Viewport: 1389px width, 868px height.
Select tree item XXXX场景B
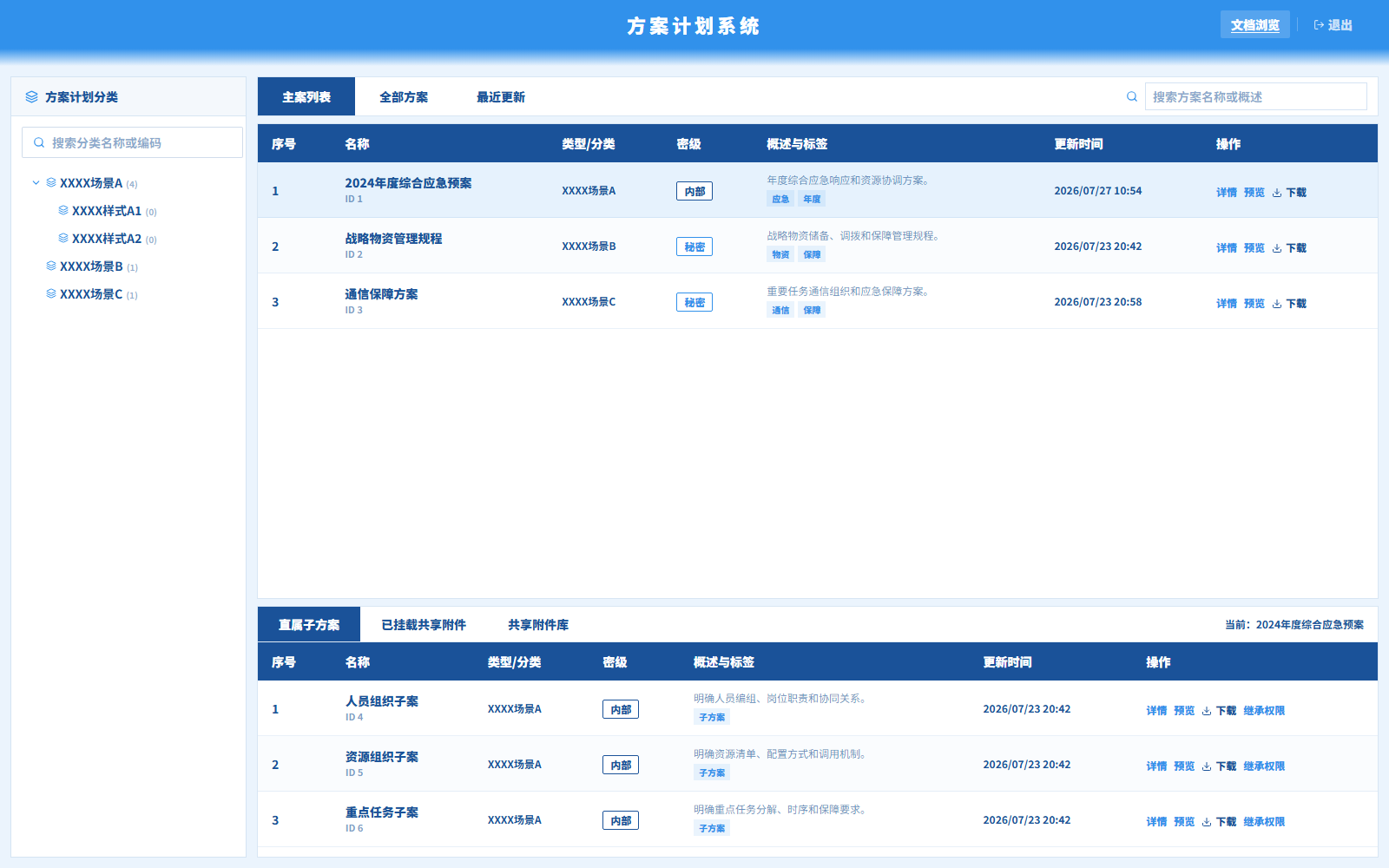[x=91, y=266]
